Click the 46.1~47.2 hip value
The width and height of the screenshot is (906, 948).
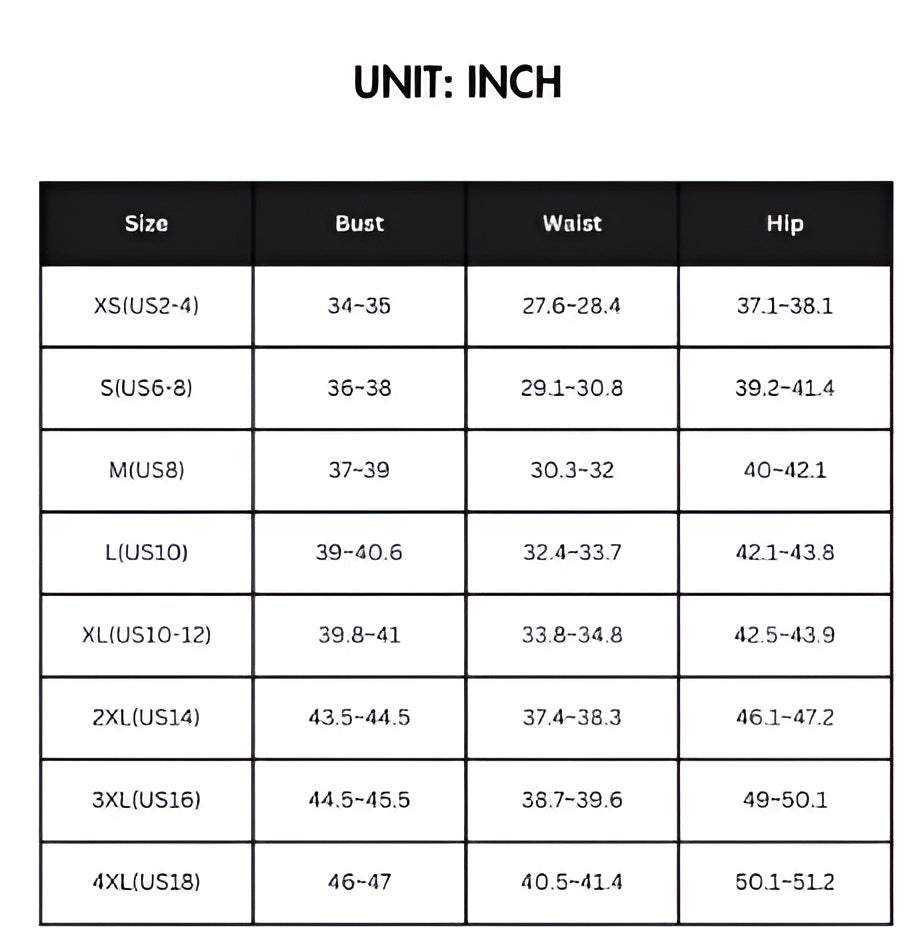coord(785,717)
